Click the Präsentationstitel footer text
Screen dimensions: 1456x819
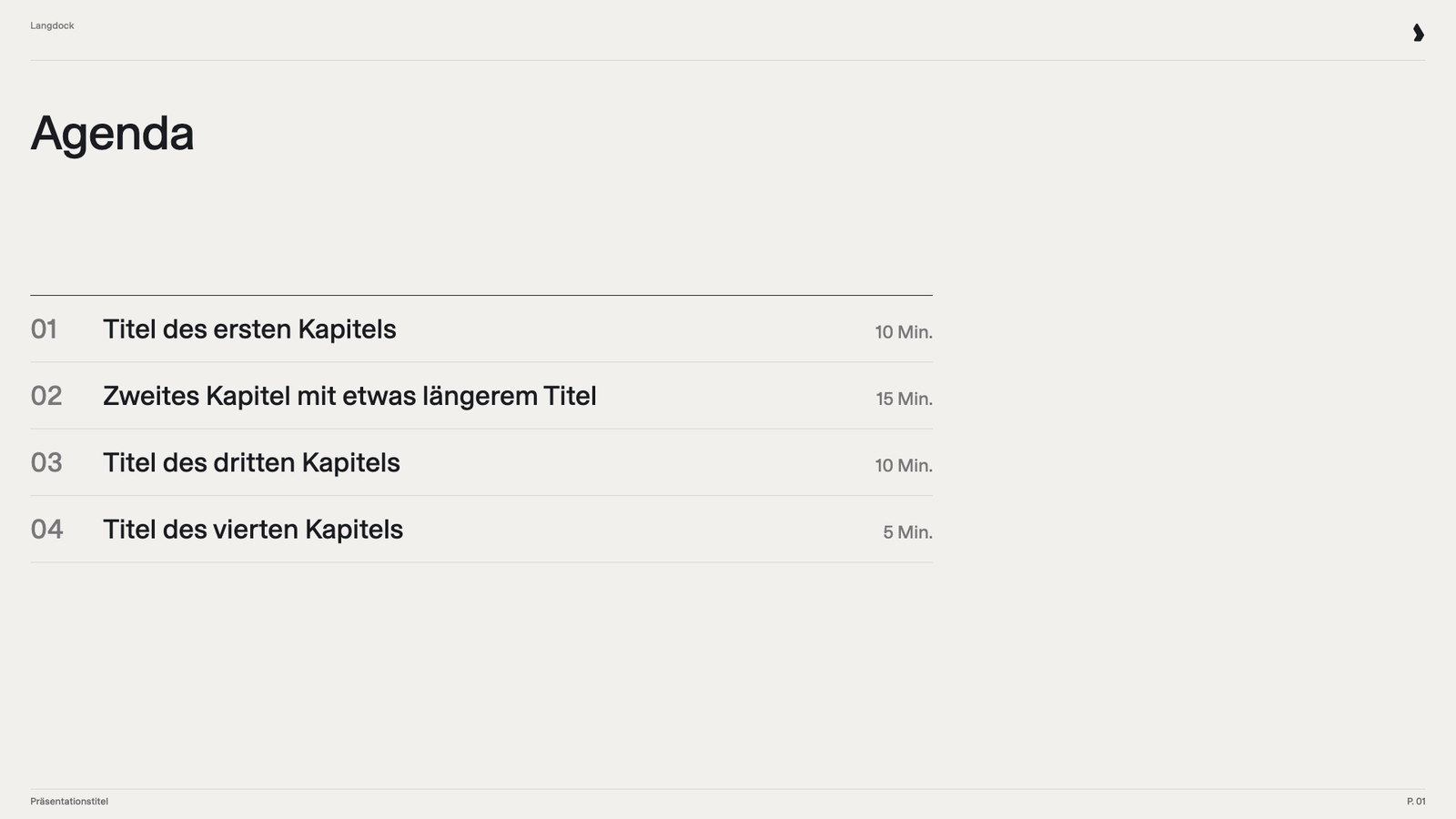click(x=69, y=802)
